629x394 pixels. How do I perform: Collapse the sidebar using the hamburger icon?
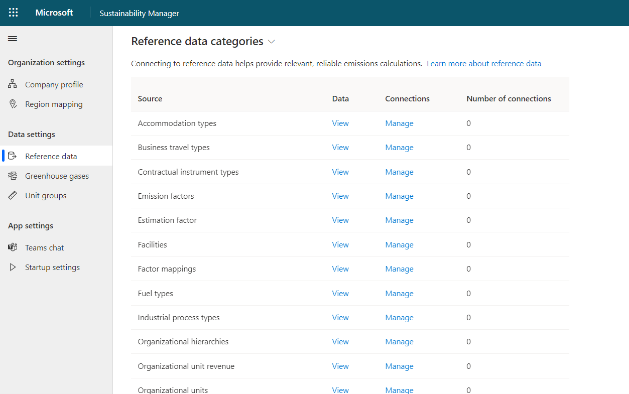point(12,39)
